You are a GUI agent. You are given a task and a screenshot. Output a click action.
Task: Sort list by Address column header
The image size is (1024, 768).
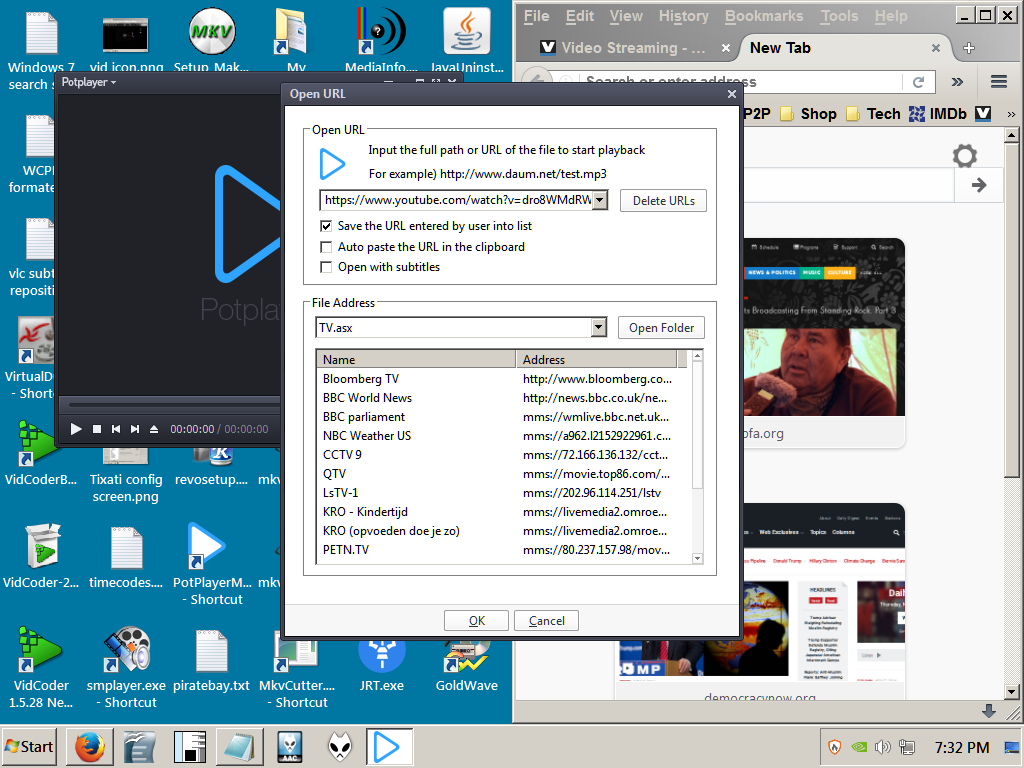click(x=596, y=359)
